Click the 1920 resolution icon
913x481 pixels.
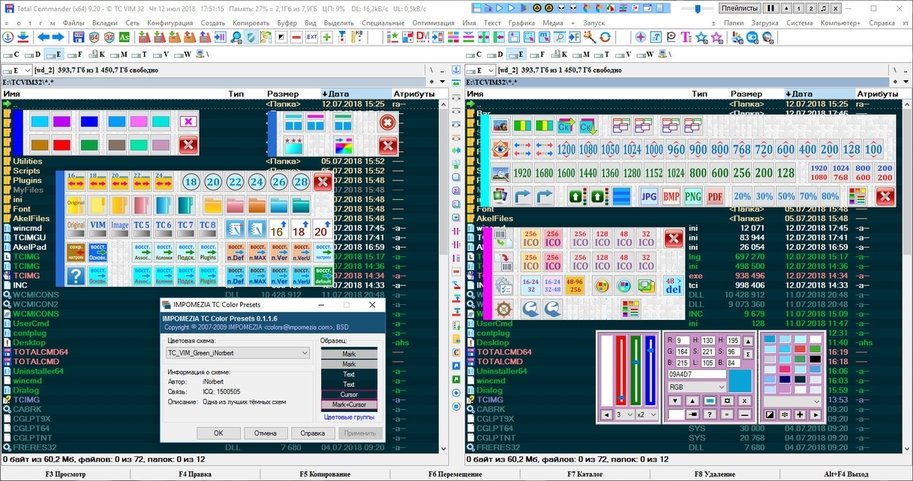tap(522, 173)
